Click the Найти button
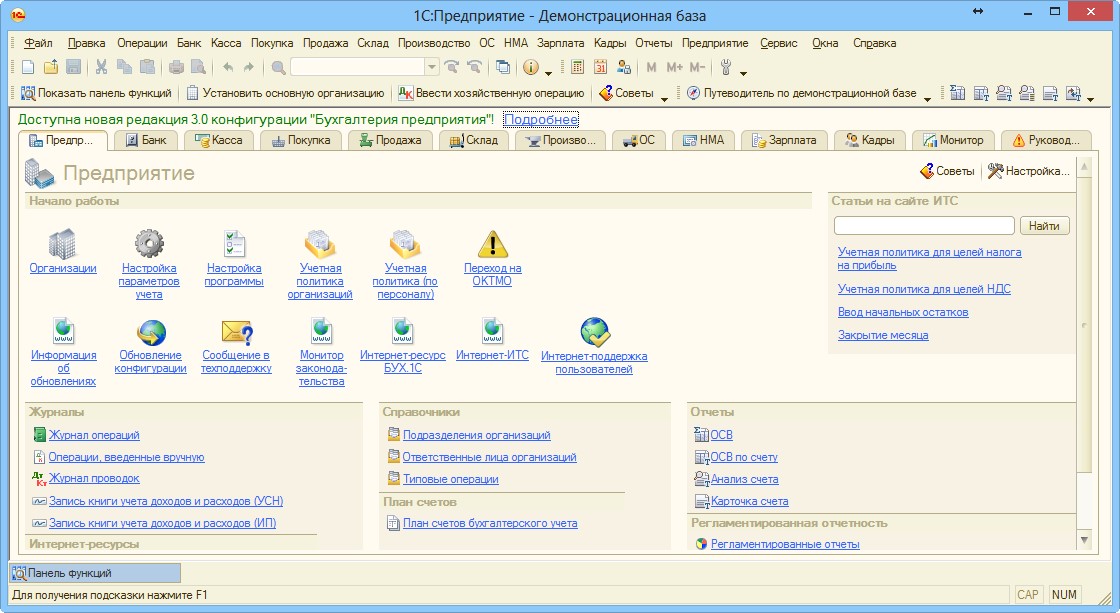The image size is (1120, 613). tap(1043, 226)
